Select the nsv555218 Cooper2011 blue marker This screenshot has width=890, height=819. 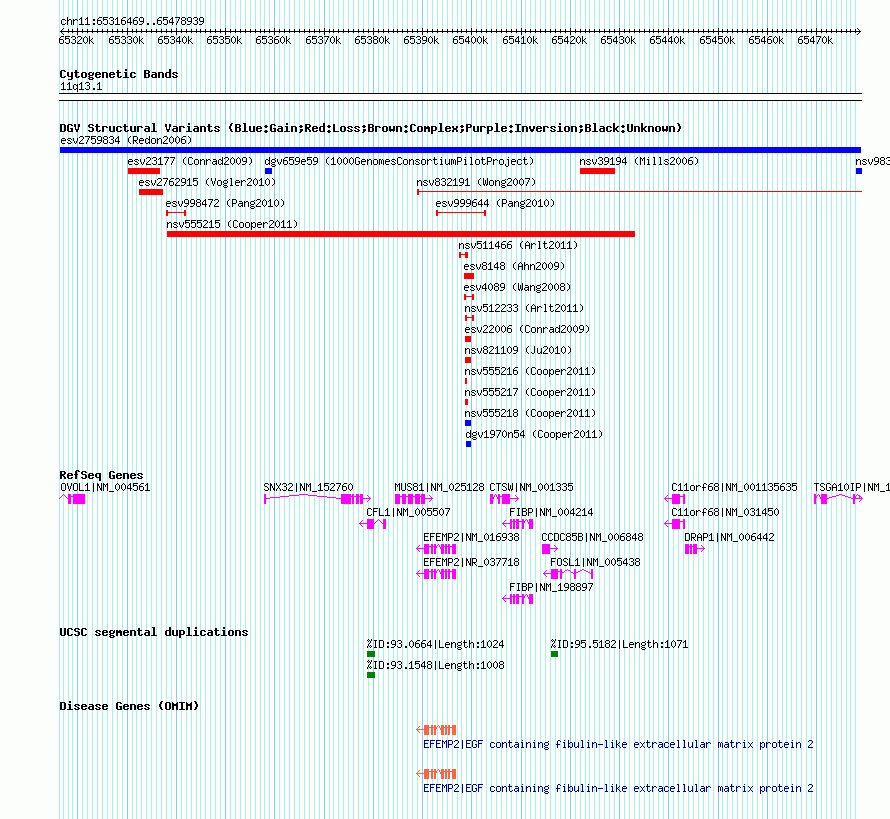tap(468, 423)
